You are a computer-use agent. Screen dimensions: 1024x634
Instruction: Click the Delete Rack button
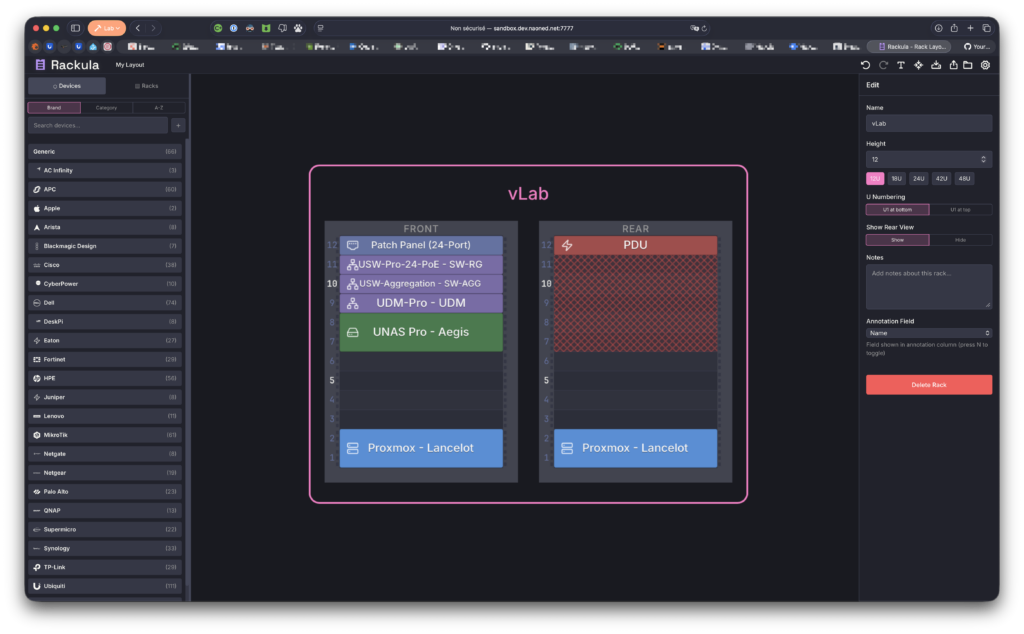click(929, 384)
